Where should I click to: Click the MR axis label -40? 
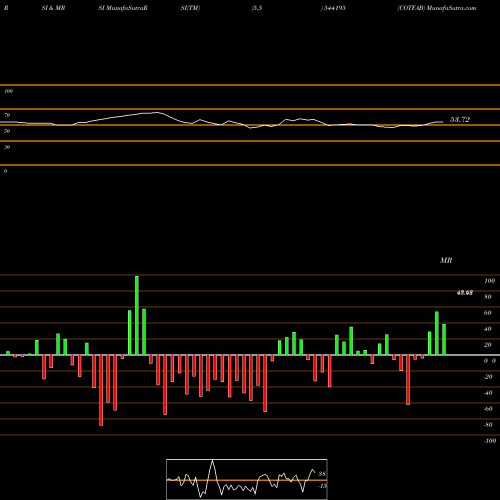tap(488, 393)
